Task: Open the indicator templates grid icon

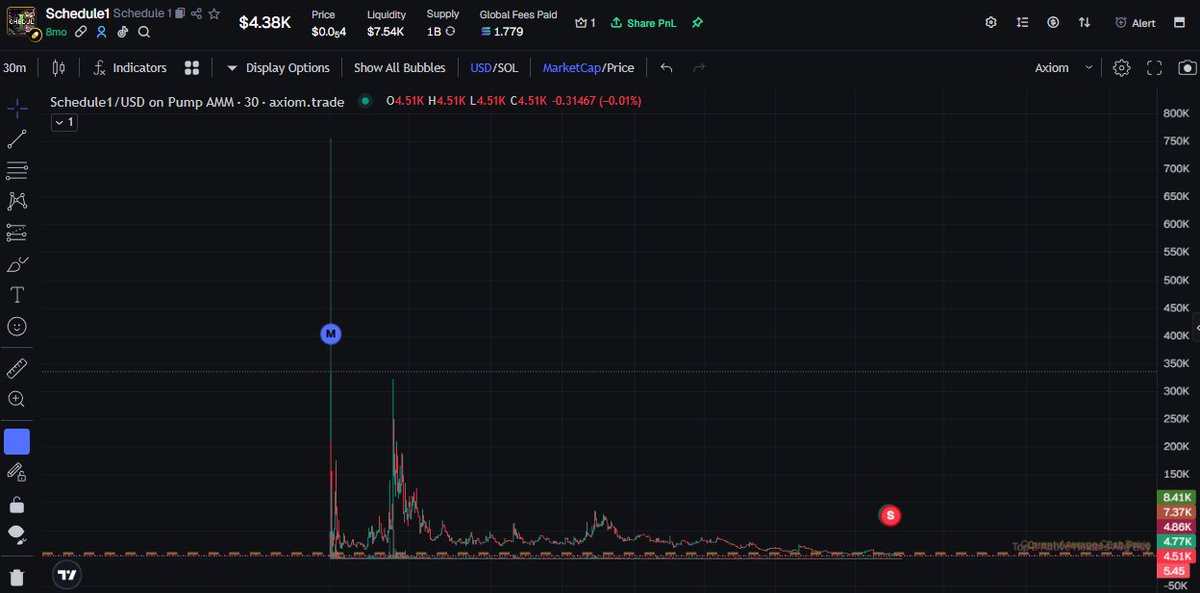Action: (192, 68)
